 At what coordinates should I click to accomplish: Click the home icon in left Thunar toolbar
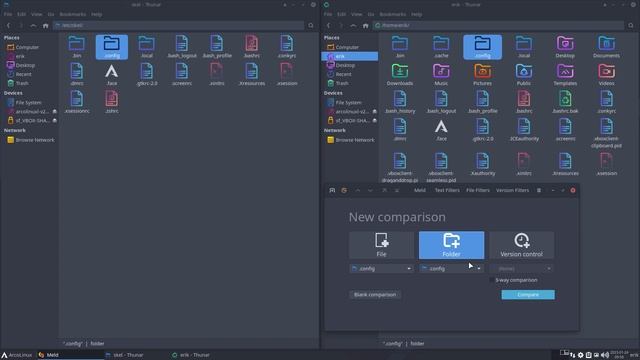point(45,25)
